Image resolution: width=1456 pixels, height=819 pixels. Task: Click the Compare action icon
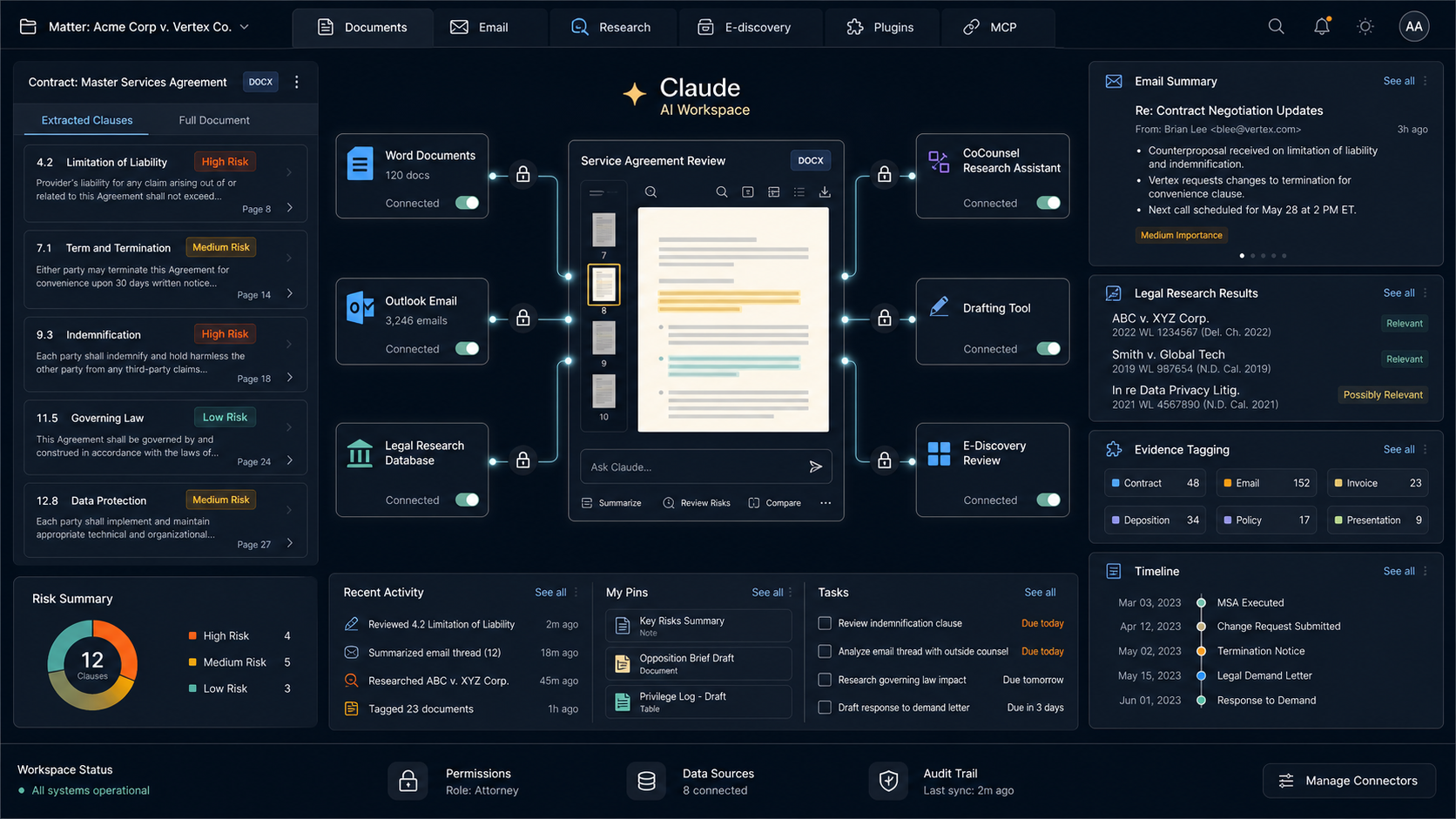point(754,503)
